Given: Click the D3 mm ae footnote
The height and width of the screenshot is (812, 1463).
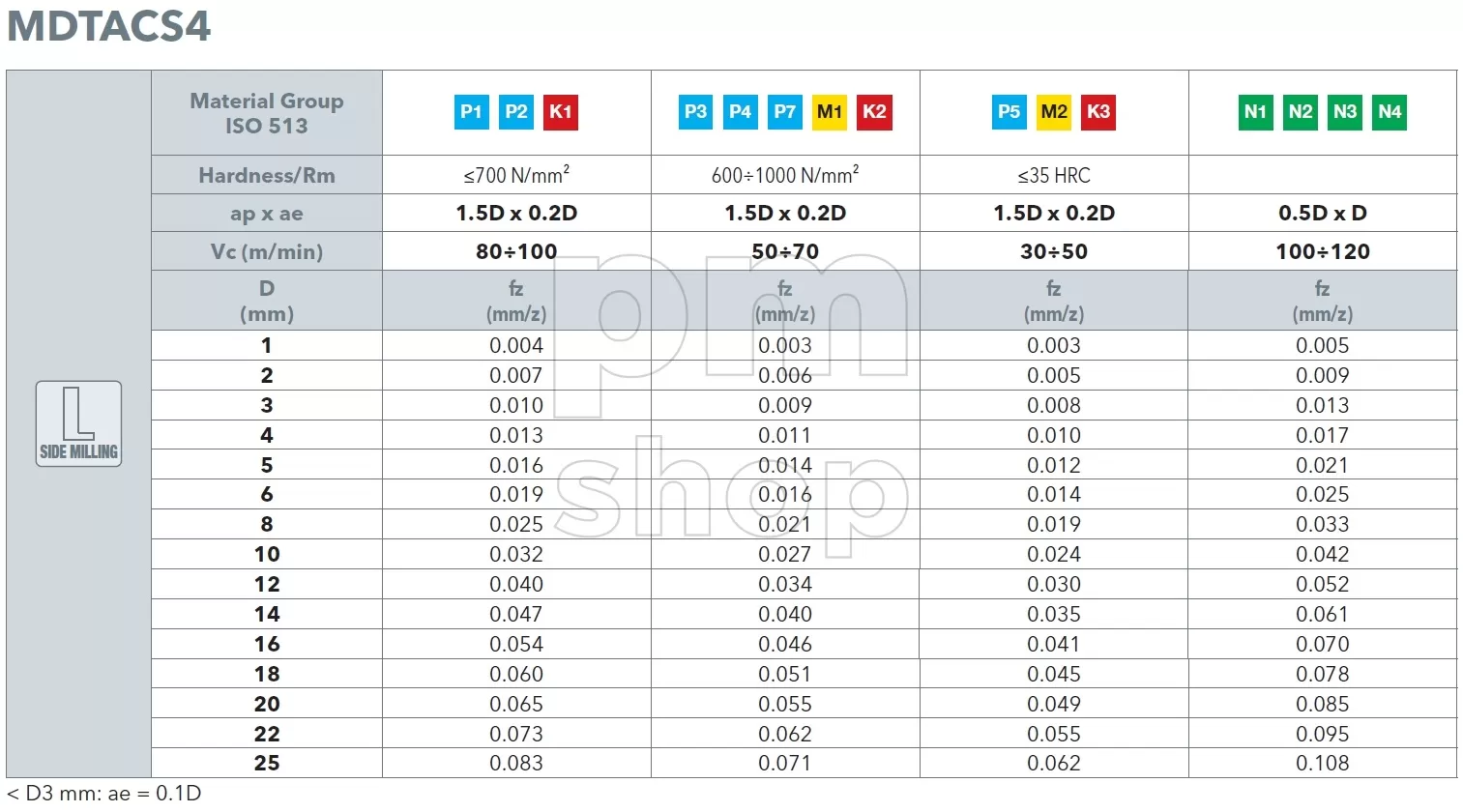Looking at the screenshot, I should click(104, 794).
